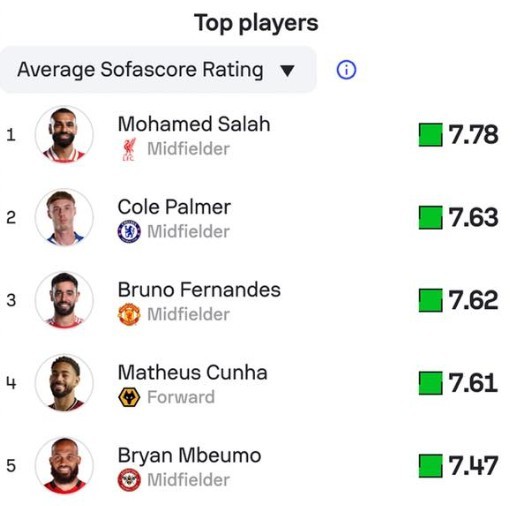Open the Average Sofascore Rating dropdown
Image resolution: width=513 pixels, height=506 pixels.
157,70
